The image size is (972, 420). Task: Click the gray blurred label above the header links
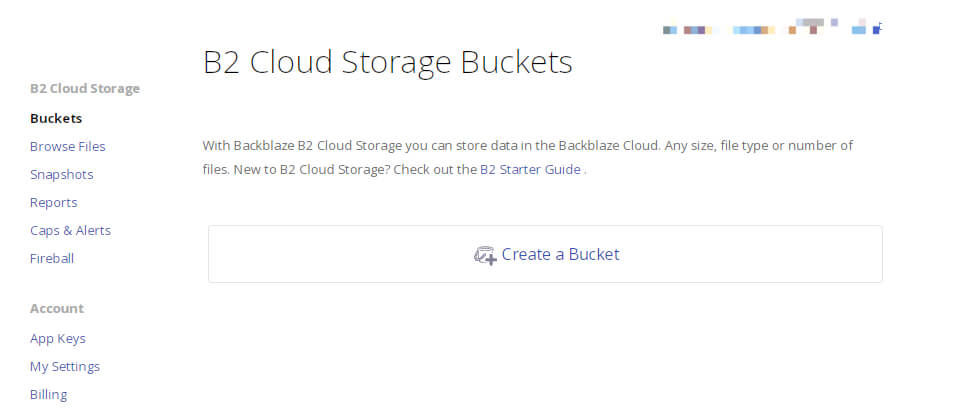click(x=813, y=22)
